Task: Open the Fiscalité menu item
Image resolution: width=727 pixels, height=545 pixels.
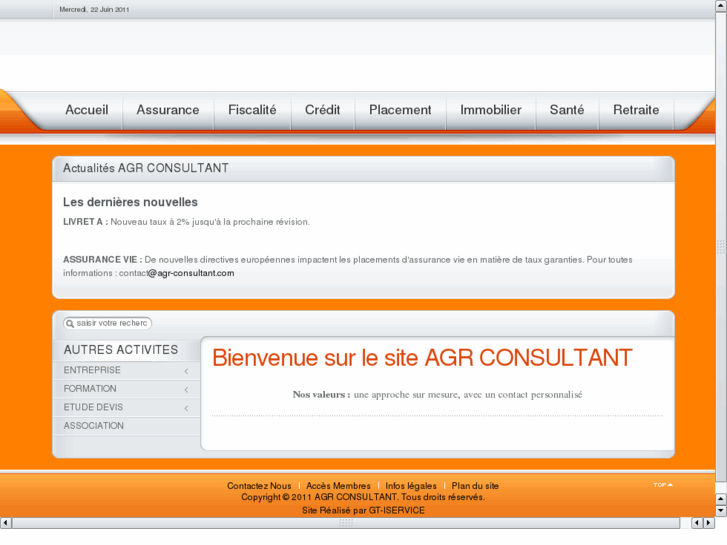Action: click(252, 110)
